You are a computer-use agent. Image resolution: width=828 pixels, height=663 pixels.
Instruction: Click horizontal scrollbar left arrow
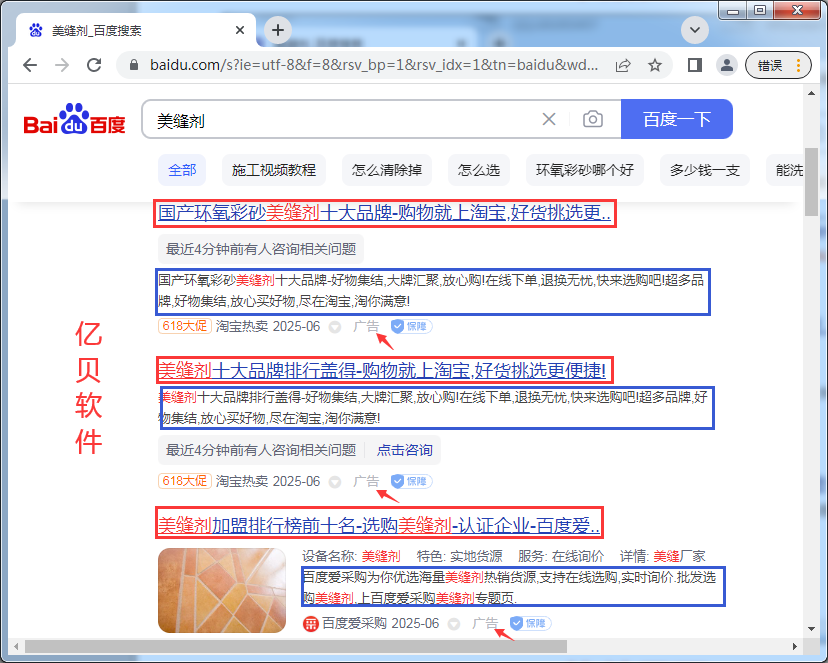click(x=16, y=646)
